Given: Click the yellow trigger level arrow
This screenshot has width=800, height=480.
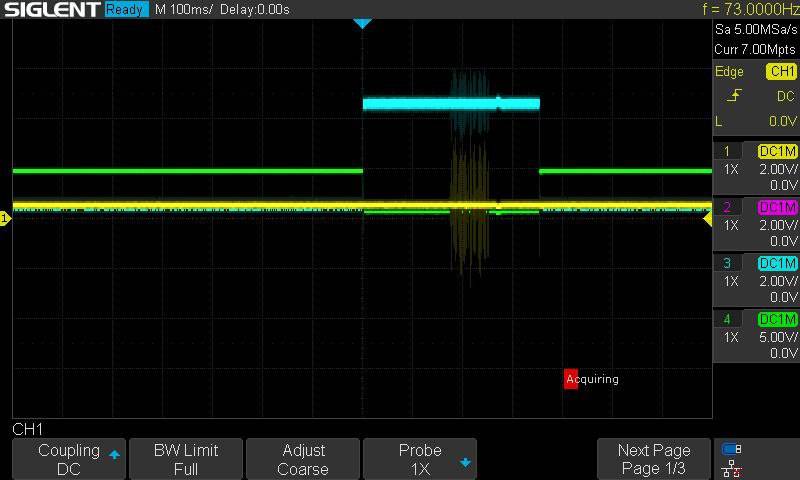Looking at the screenshot, I should [708, 219].
